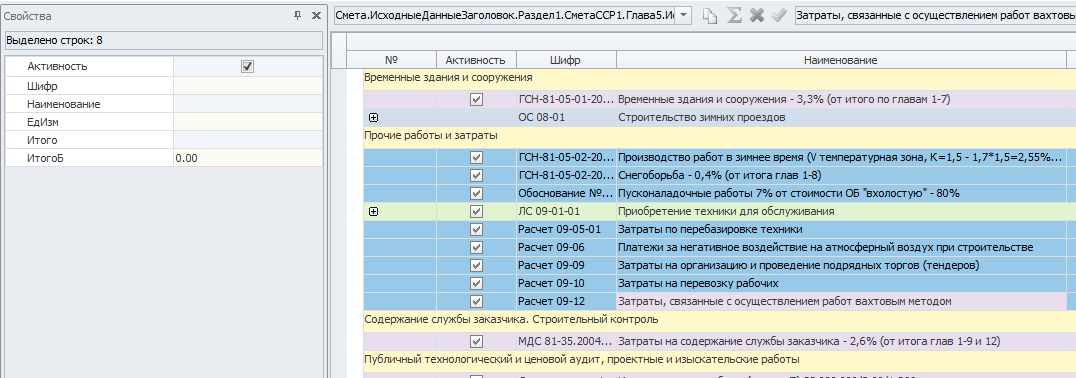Click the ОС 08-01 code cell
The image size is (1076, 378).
coord(566,117)
